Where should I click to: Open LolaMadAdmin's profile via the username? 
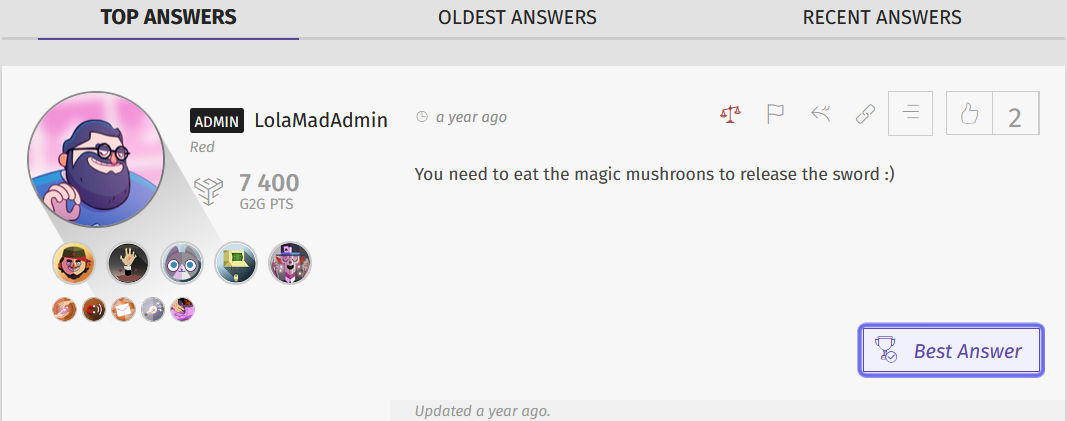(321, 120)
